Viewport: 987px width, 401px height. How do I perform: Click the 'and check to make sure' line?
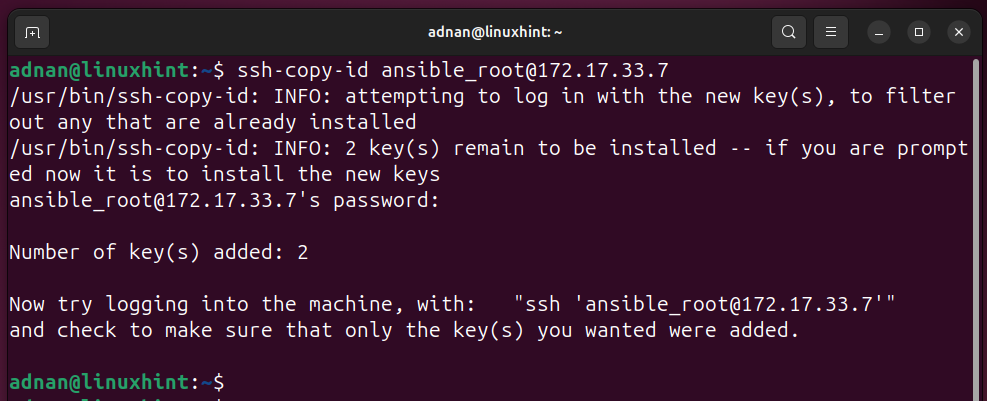click(x=404, y=331)
